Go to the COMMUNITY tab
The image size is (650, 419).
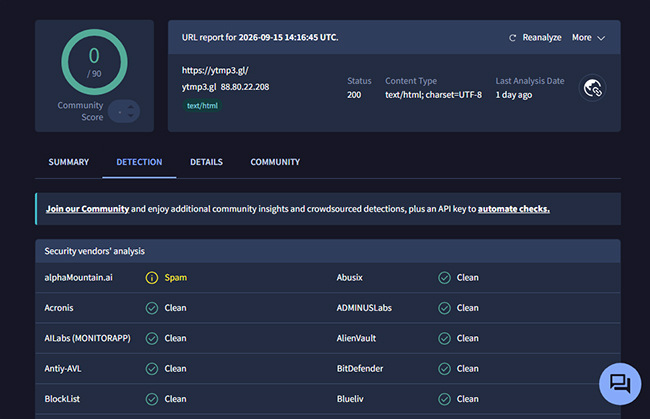275,162
